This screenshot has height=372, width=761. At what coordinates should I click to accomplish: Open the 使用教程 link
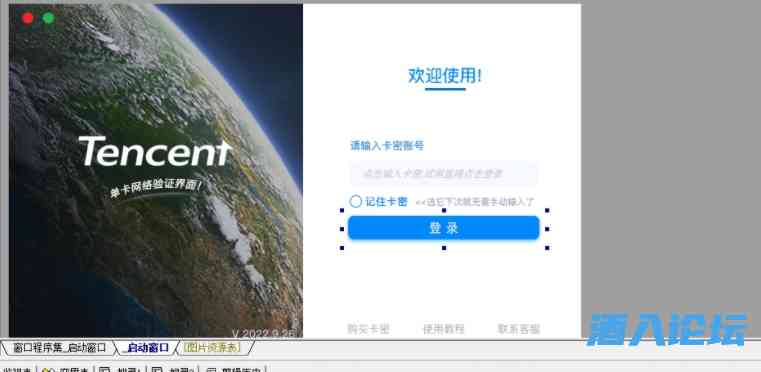[444, 329]
